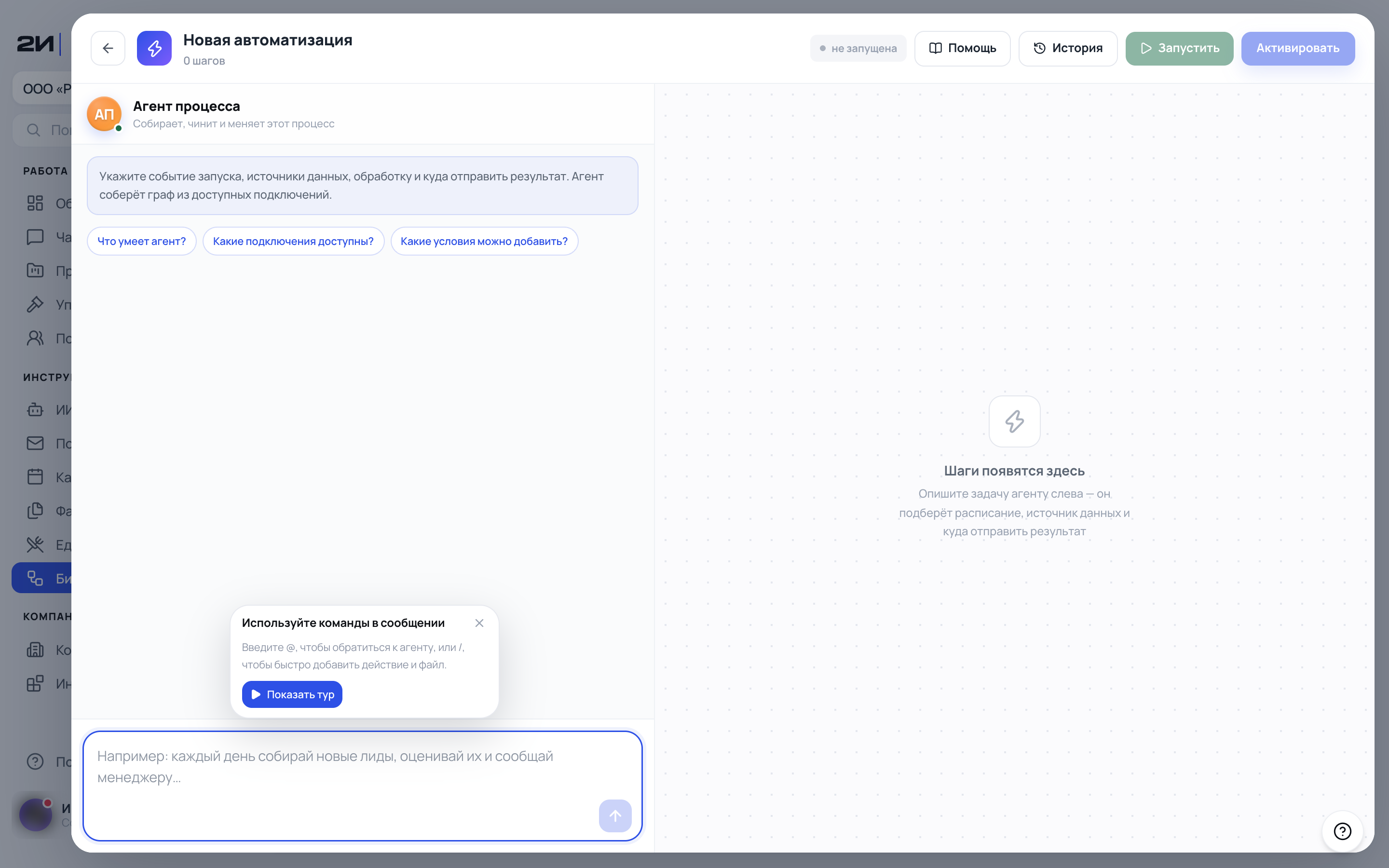Viewport: 1389px width, 868px height.
Task: Click the Показать тур button
Action: click(x=292, y=694)
